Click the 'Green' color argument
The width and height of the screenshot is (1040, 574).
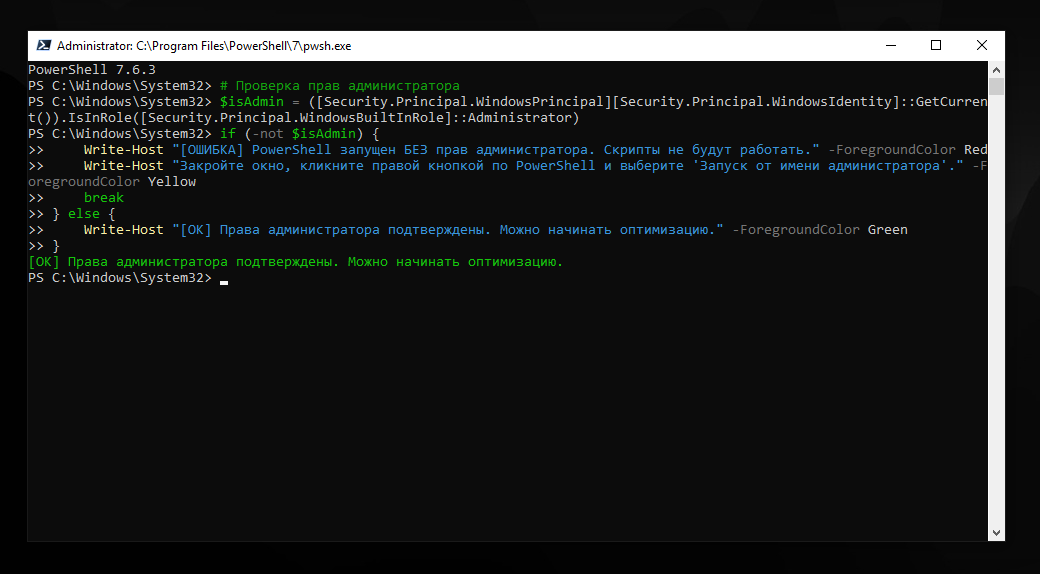pyautogui.click(x=887, y=229)
